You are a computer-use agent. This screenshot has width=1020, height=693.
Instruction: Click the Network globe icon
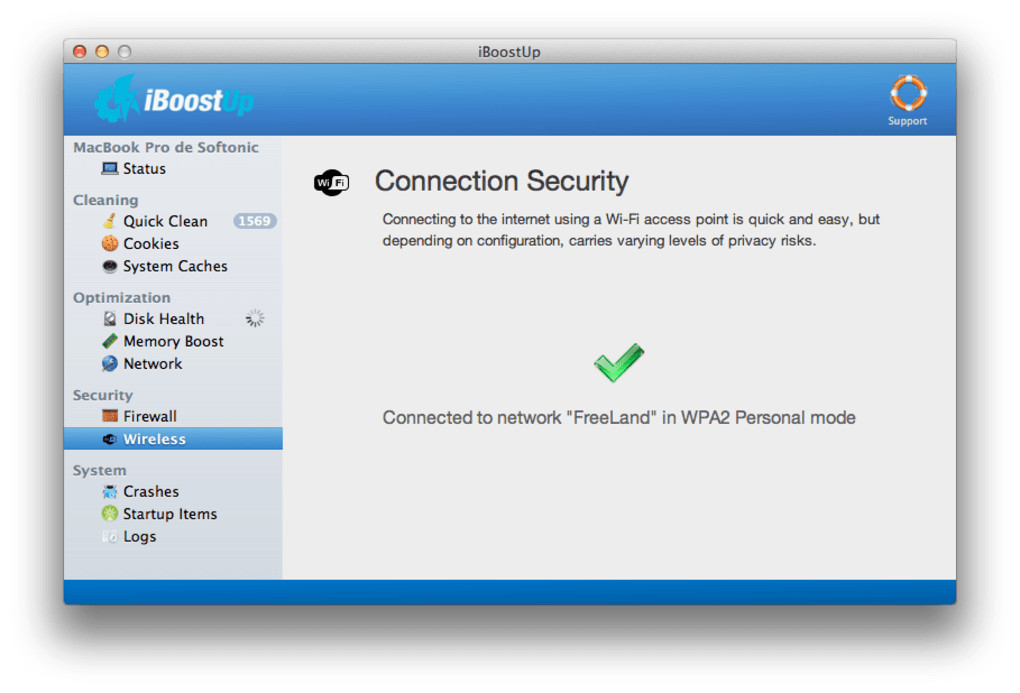110,364
